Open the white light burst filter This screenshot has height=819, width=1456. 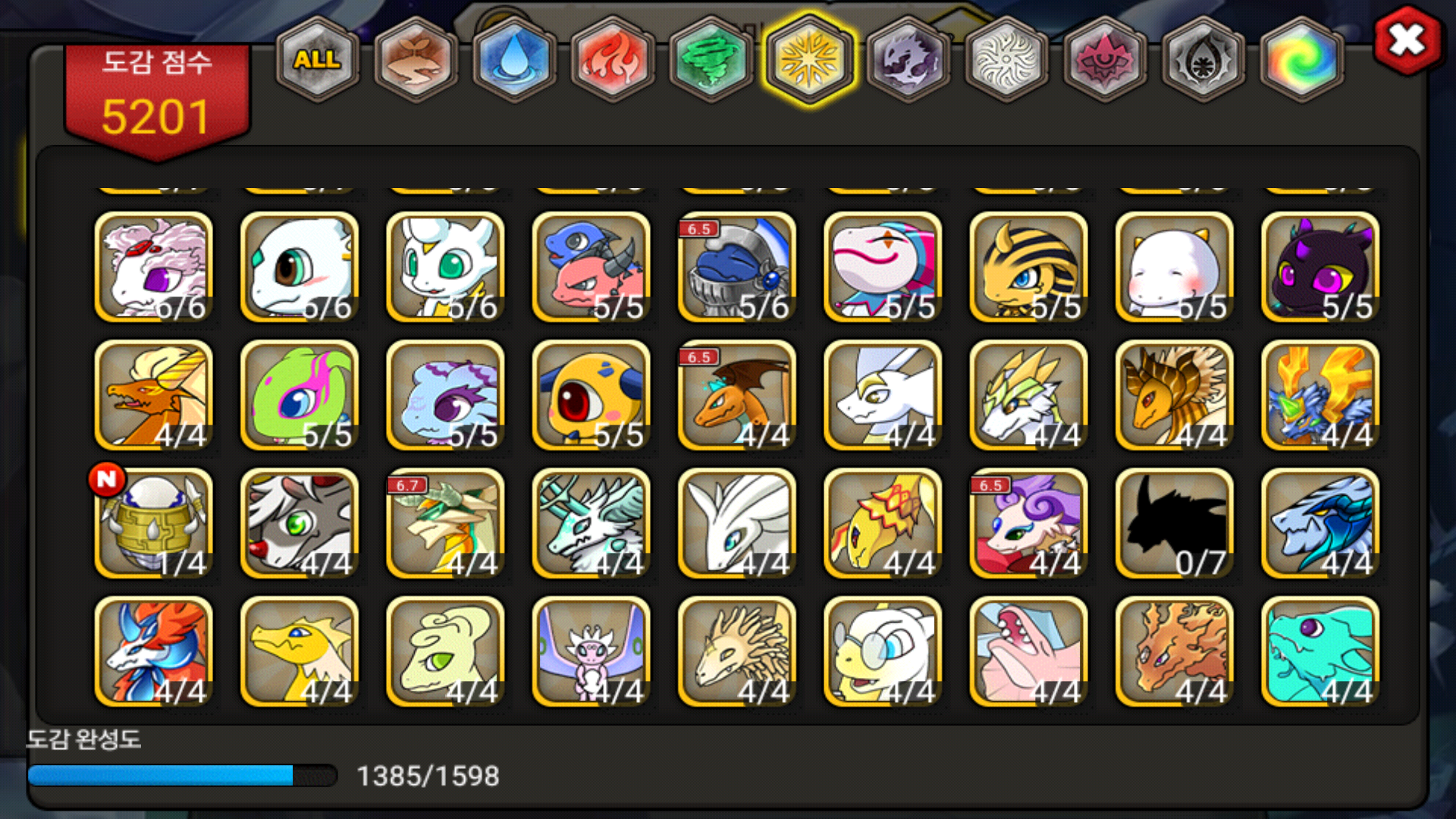point(1006,59)
